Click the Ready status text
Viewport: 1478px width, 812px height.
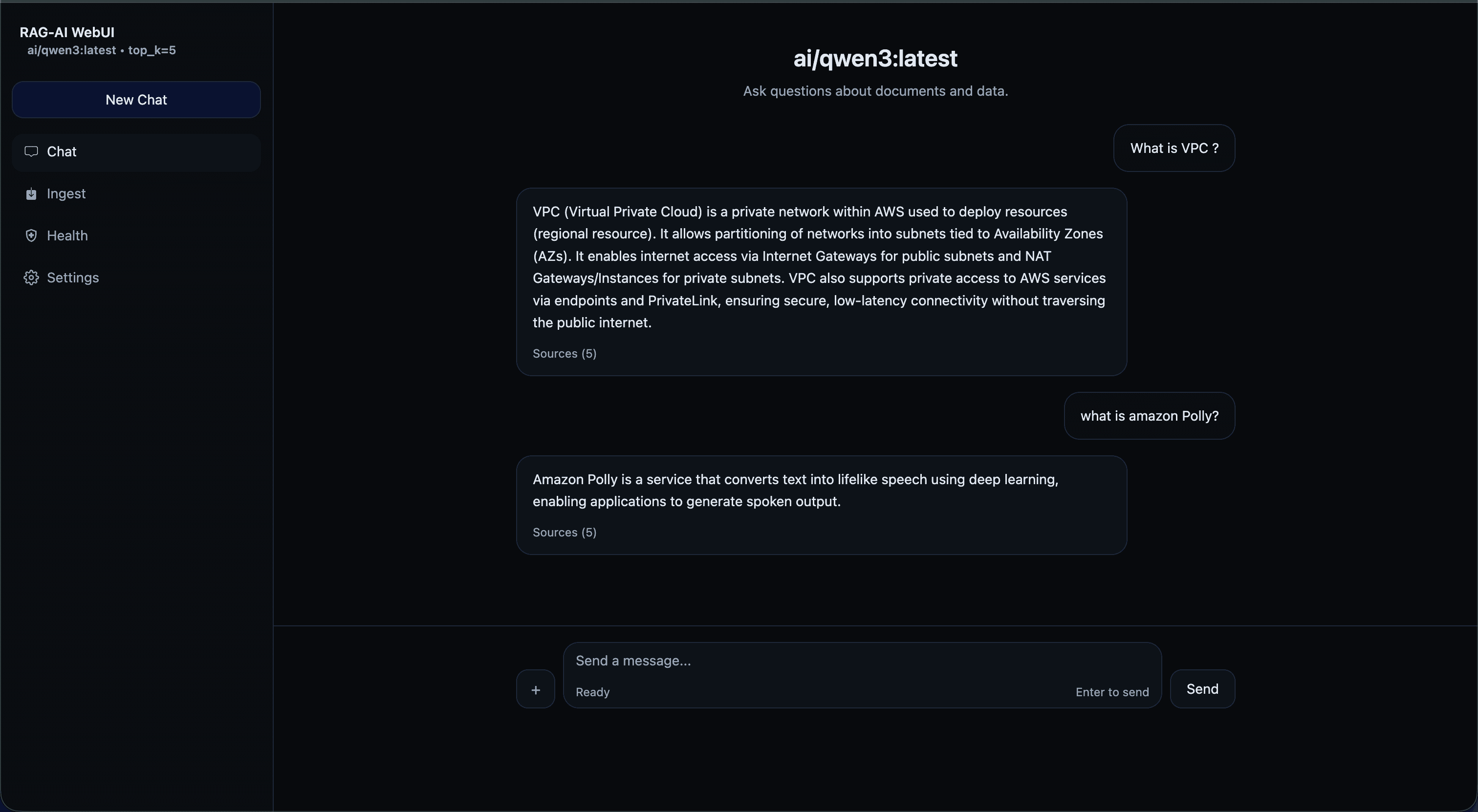click(593, 692)
